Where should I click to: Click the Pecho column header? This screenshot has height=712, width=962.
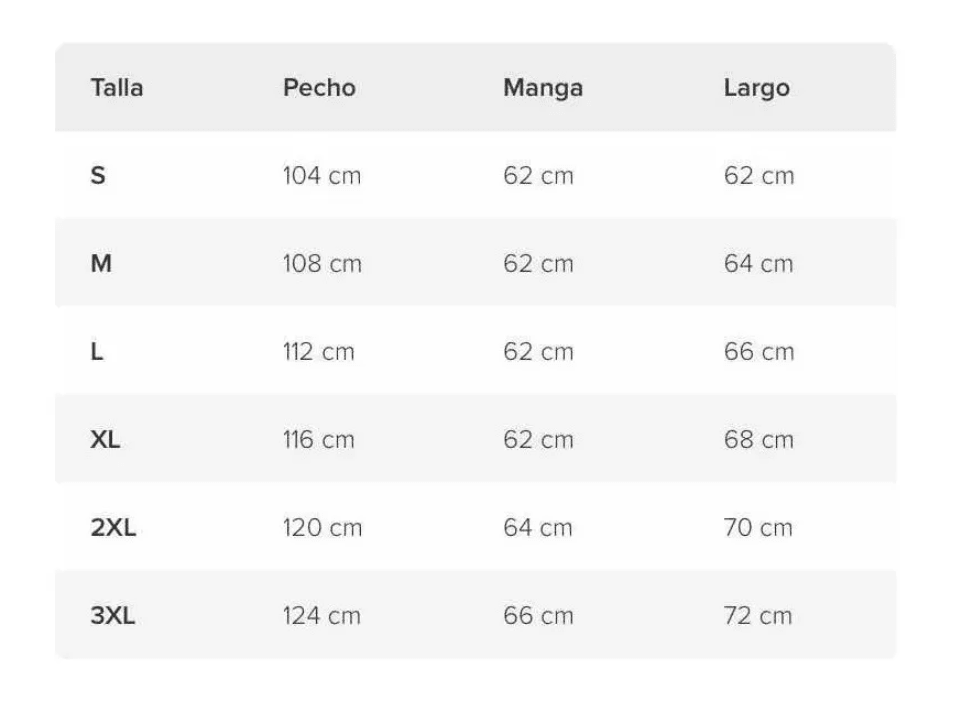[x=319, y=88]
